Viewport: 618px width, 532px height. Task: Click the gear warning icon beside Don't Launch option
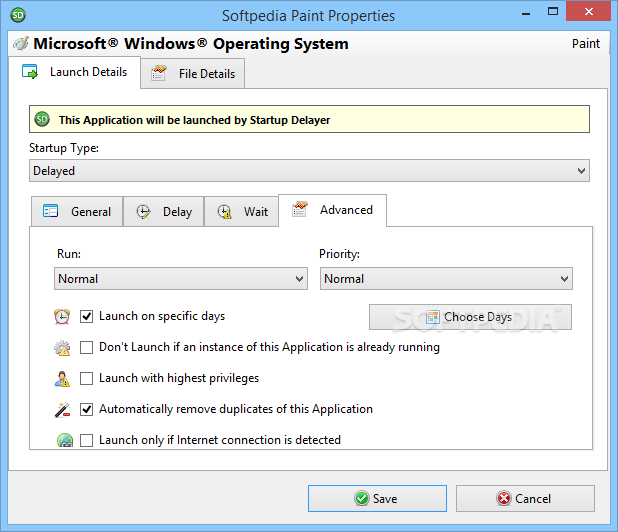click(62, 348)
